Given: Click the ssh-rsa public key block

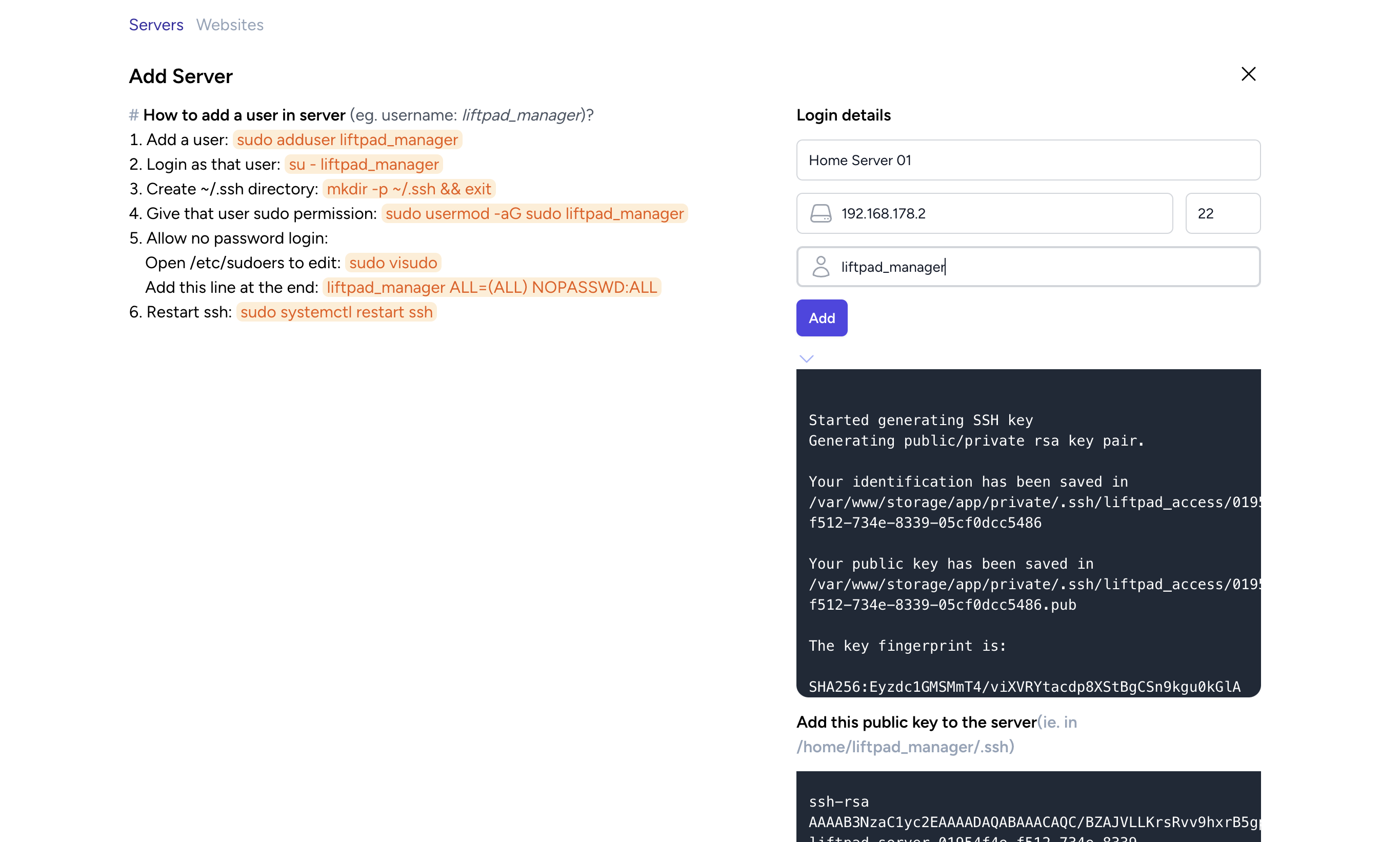Looking at the screenshot, I should click(1028, 811).
